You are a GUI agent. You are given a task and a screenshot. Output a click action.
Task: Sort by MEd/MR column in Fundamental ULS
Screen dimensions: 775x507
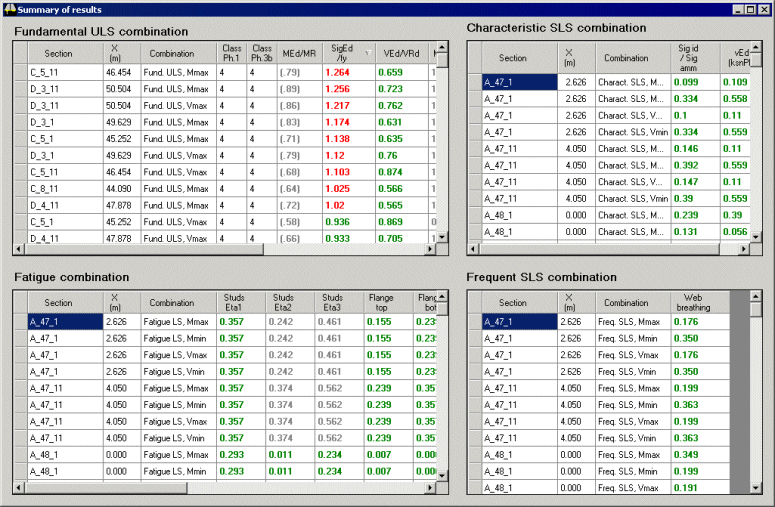coord(299,53)
